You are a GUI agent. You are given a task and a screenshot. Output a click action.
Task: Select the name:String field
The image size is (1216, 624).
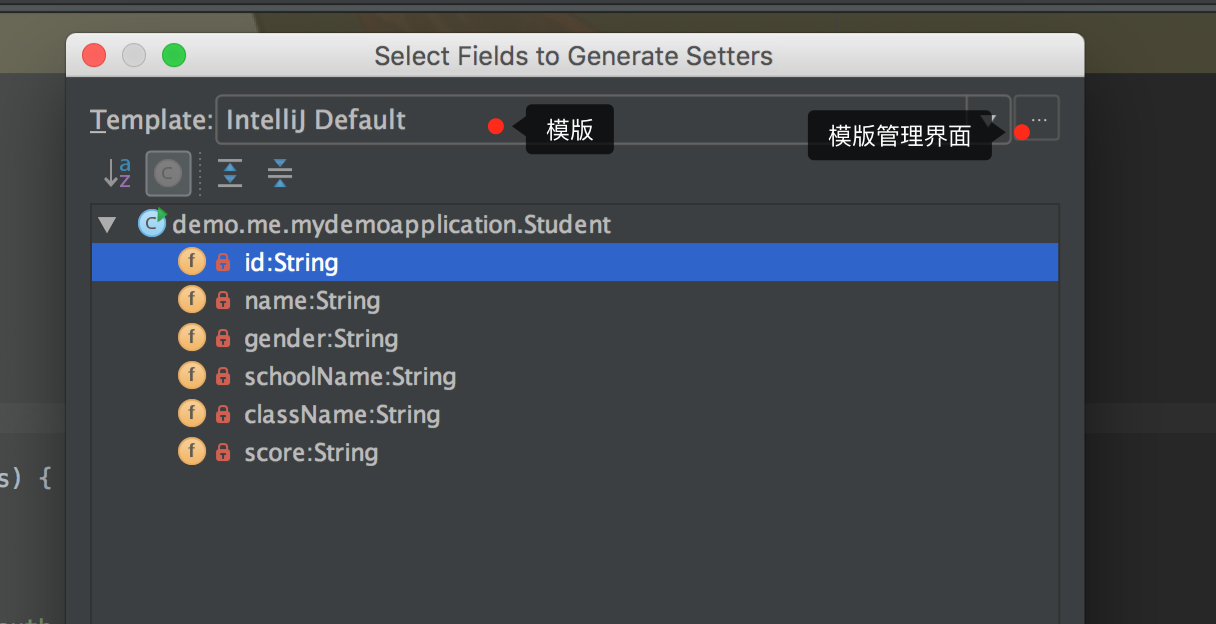[x=312, y=301]
